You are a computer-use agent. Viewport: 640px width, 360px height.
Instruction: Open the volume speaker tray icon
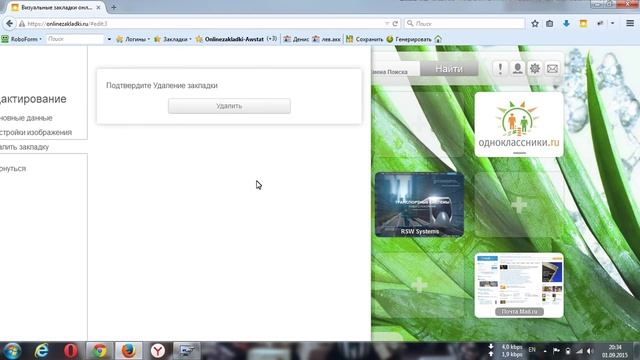click(x=590, y=351)
